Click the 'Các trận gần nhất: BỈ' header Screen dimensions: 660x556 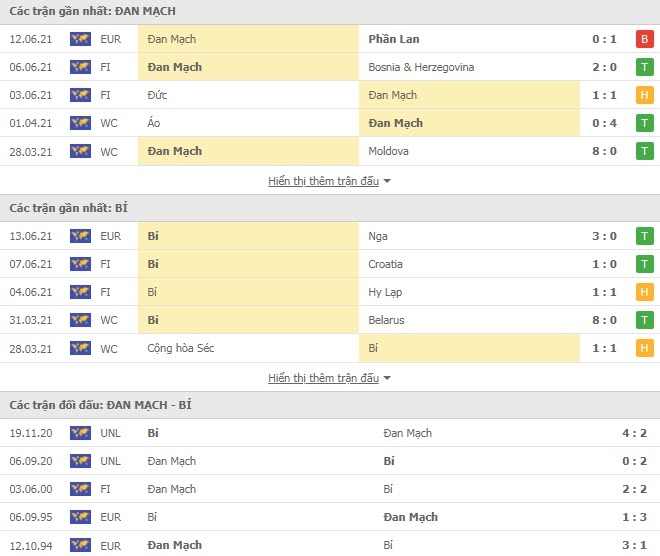pos(68,208)
